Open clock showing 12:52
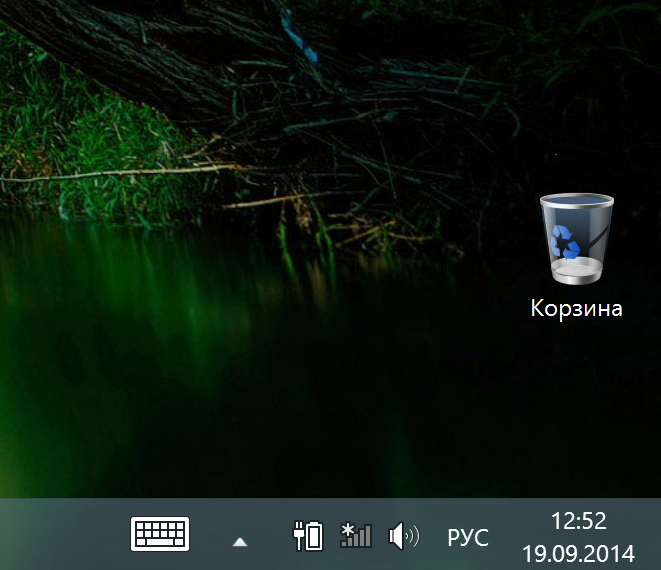This screenshot has width=661, height=570. click(579, 521)
